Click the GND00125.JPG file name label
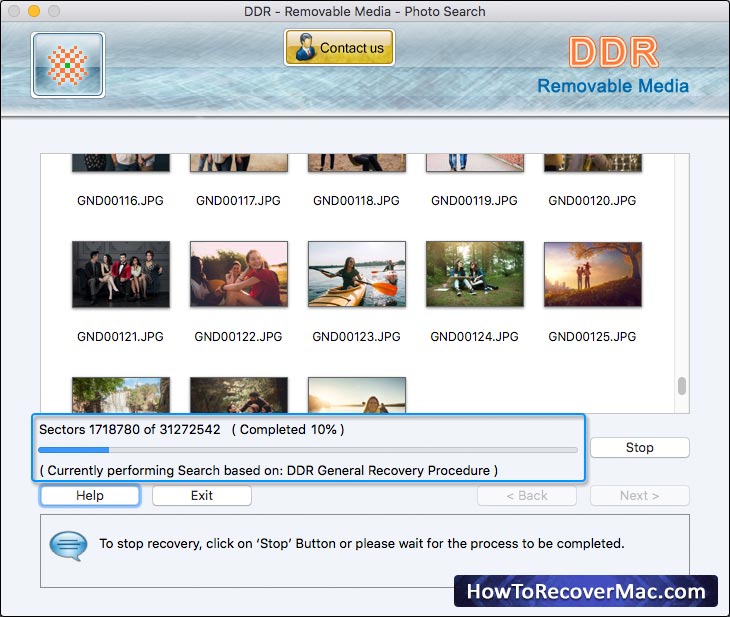 pyautogui.click(x=592, y=337)
